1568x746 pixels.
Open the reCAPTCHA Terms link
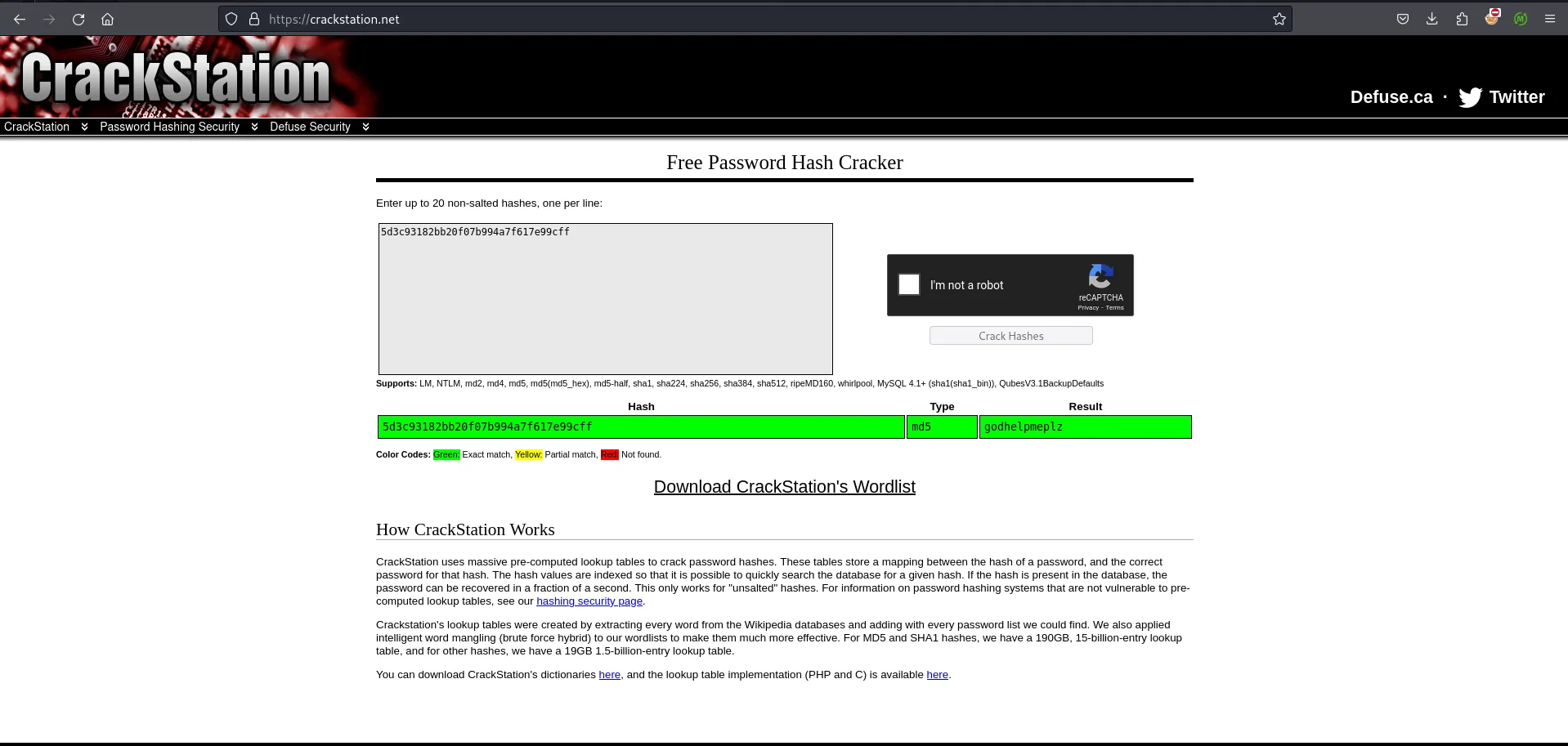click(x=1115, y=308)
